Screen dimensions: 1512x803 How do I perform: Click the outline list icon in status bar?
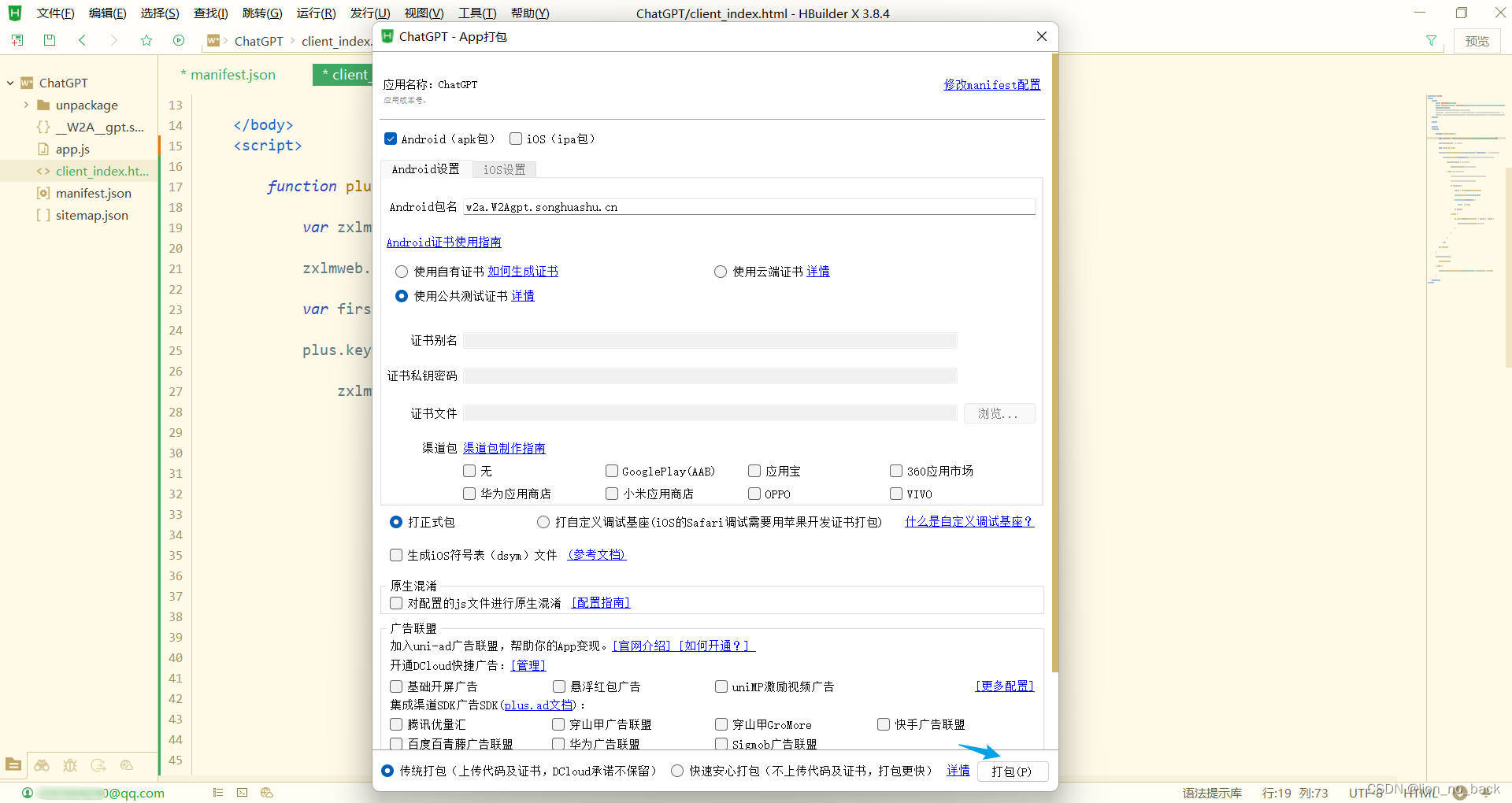218,793
